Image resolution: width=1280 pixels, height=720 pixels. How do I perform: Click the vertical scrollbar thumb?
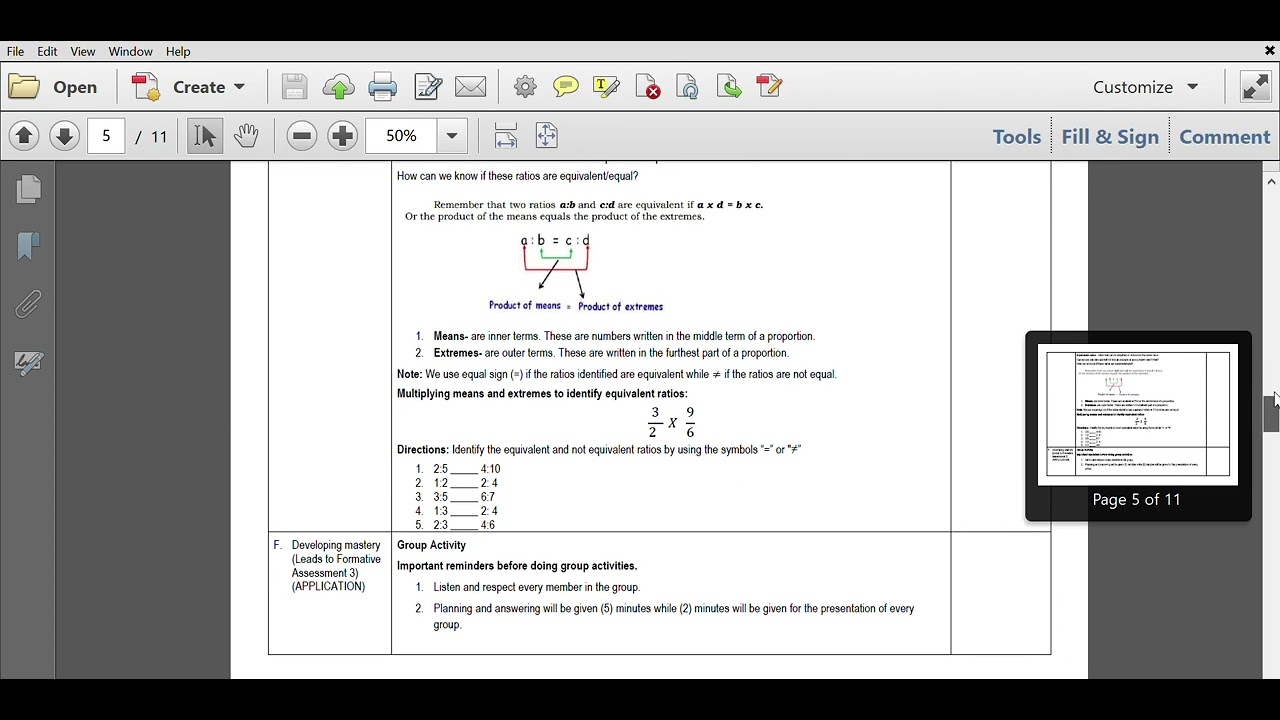coord(1271,412)
